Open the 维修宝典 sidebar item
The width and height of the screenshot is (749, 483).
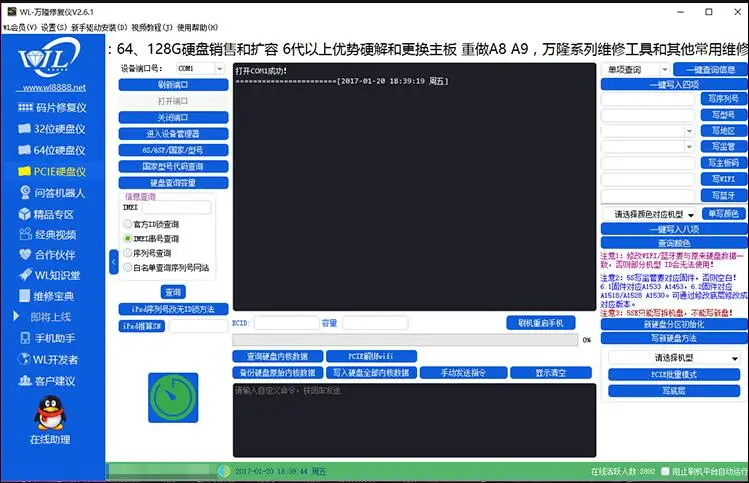tap(46, 296)
